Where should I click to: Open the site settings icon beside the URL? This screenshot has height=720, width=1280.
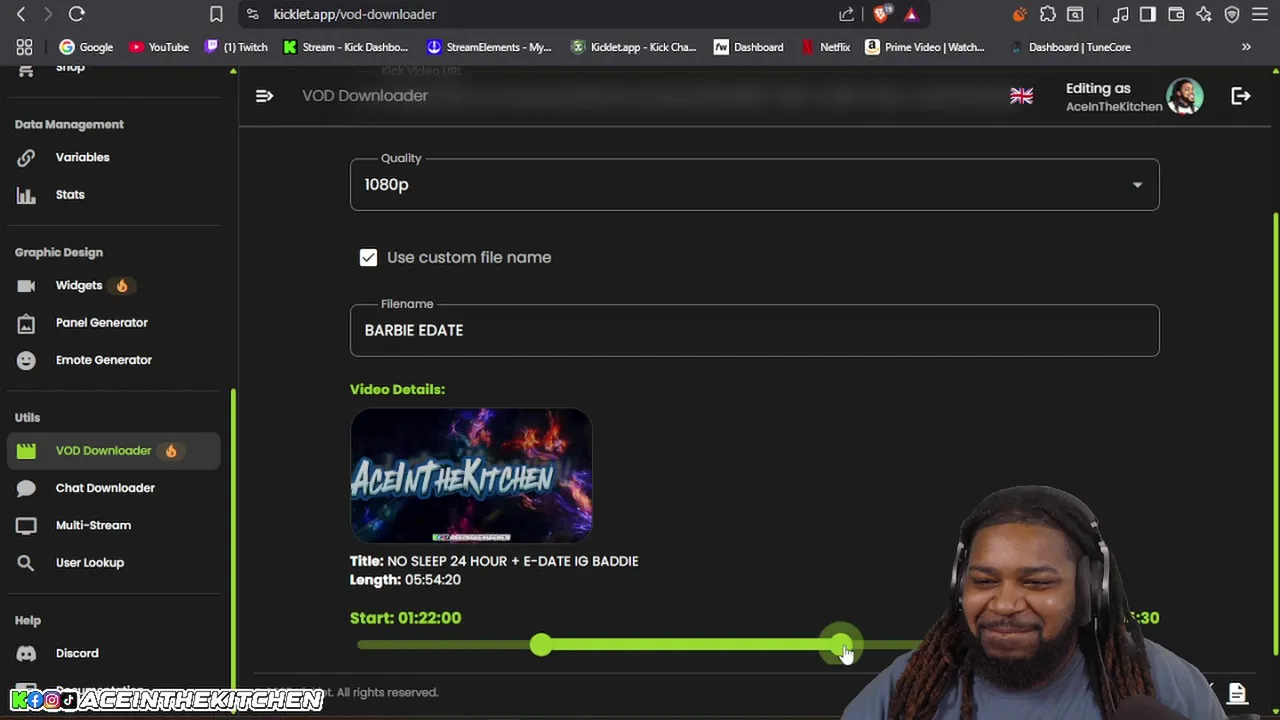(x=252, y=14)
